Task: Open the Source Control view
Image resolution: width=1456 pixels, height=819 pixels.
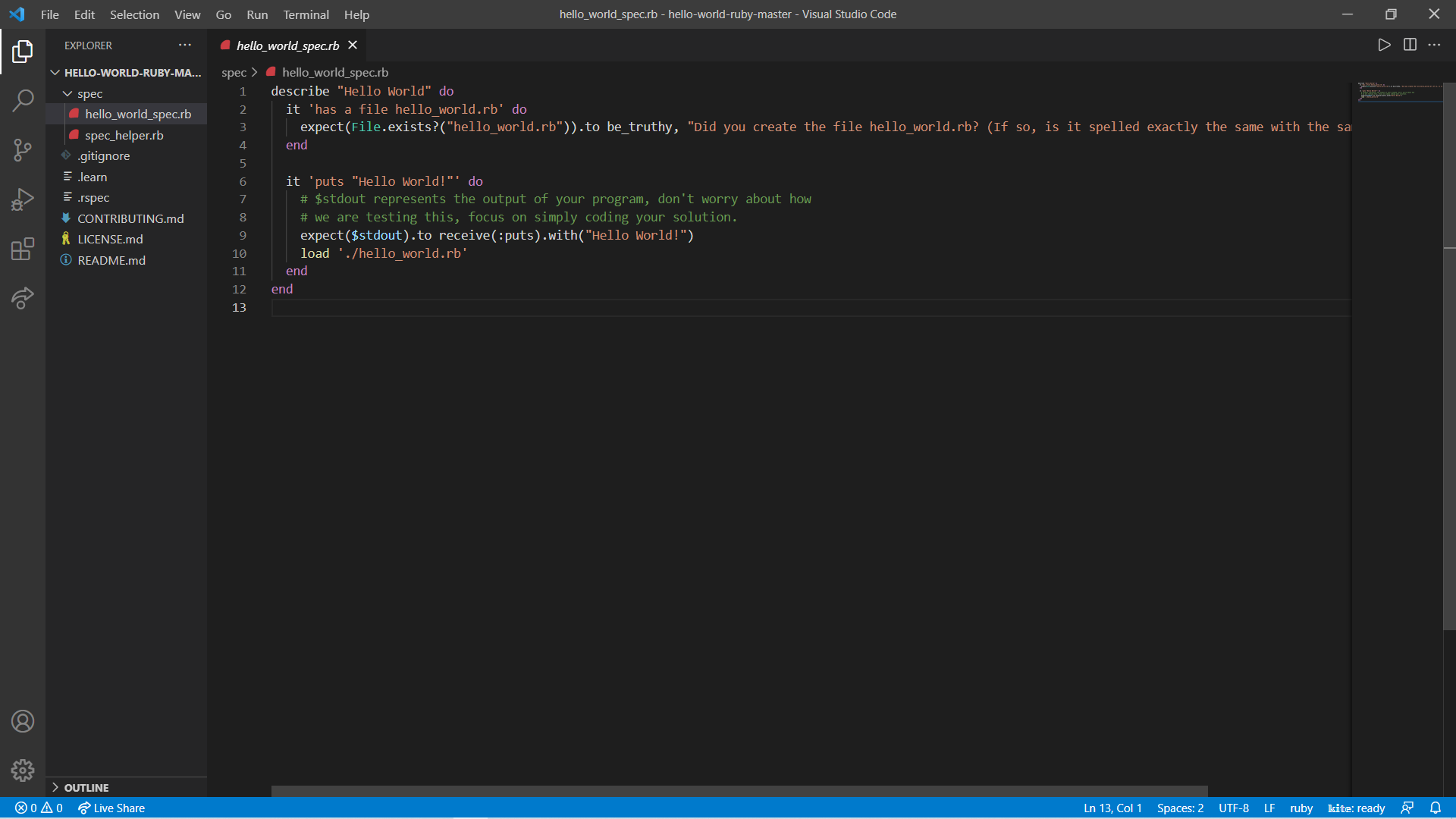Action: [23, 149]
